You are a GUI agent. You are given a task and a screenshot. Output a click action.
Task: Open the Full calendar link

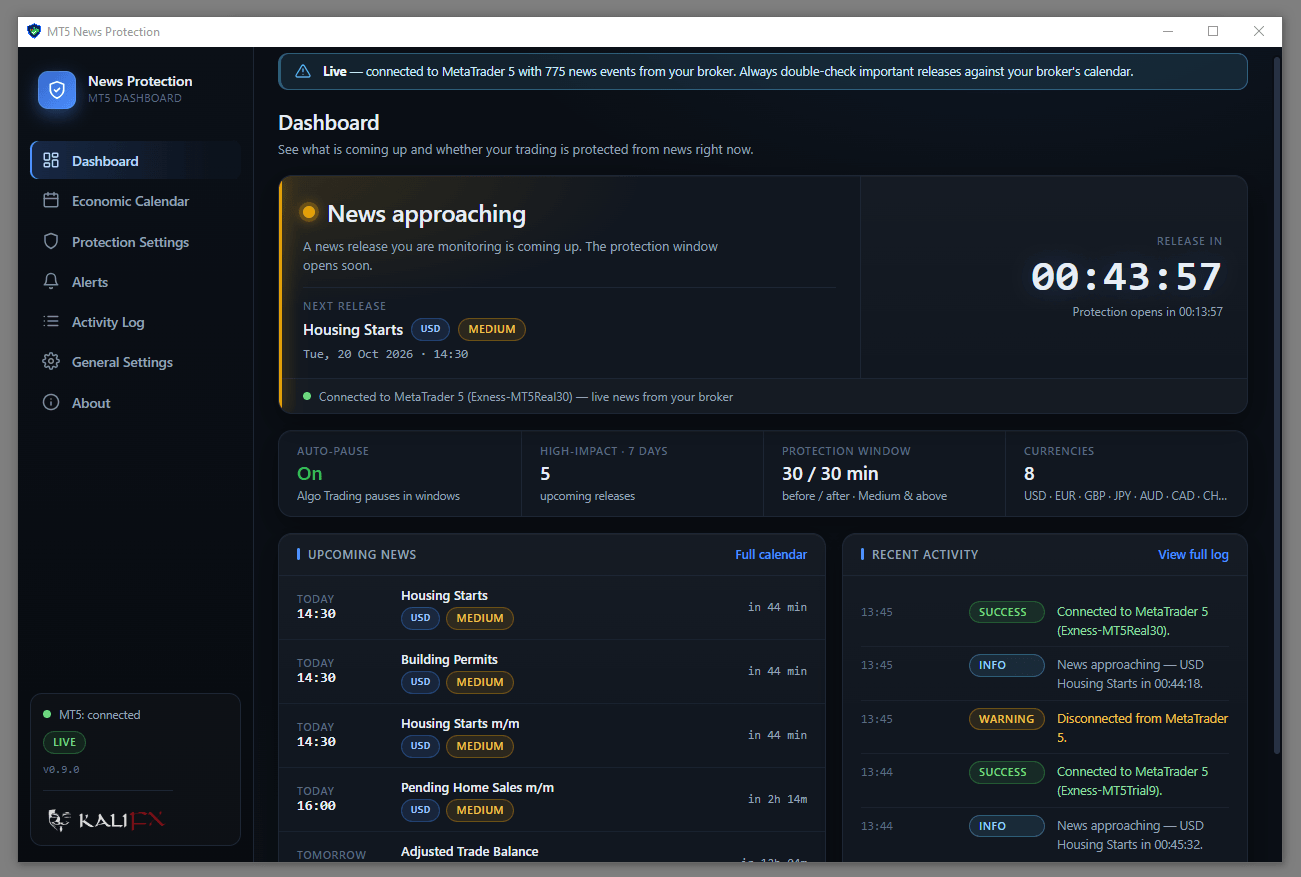pos(771,554)
